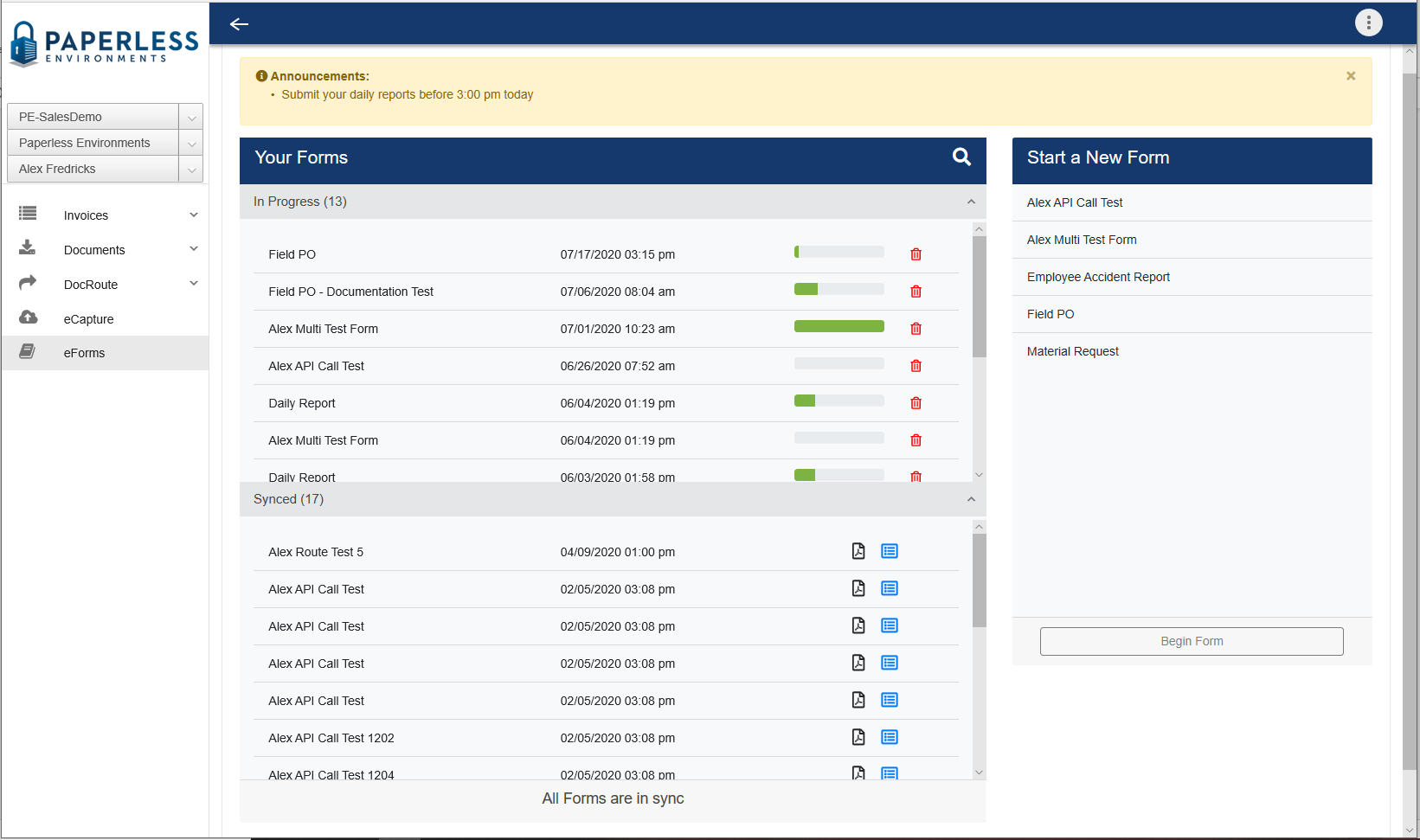Click the back arrow in the header

239,24
